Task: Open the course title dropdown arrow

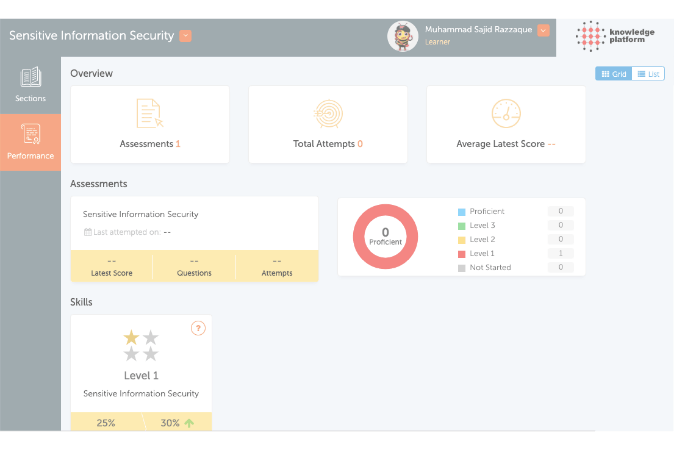Action: click(185, 36)
